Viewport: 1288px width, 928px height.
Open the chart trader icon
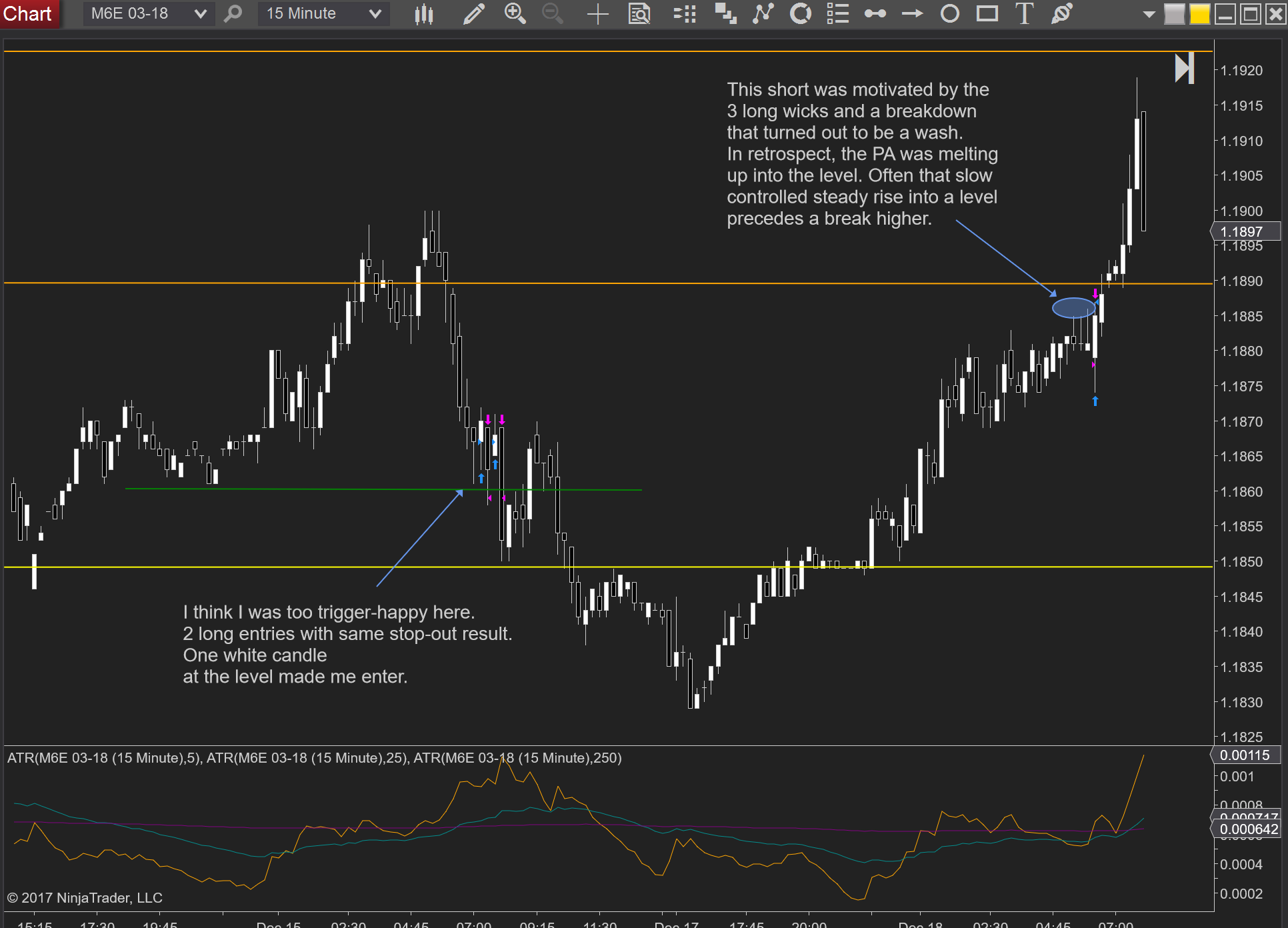tap(685, 13)
